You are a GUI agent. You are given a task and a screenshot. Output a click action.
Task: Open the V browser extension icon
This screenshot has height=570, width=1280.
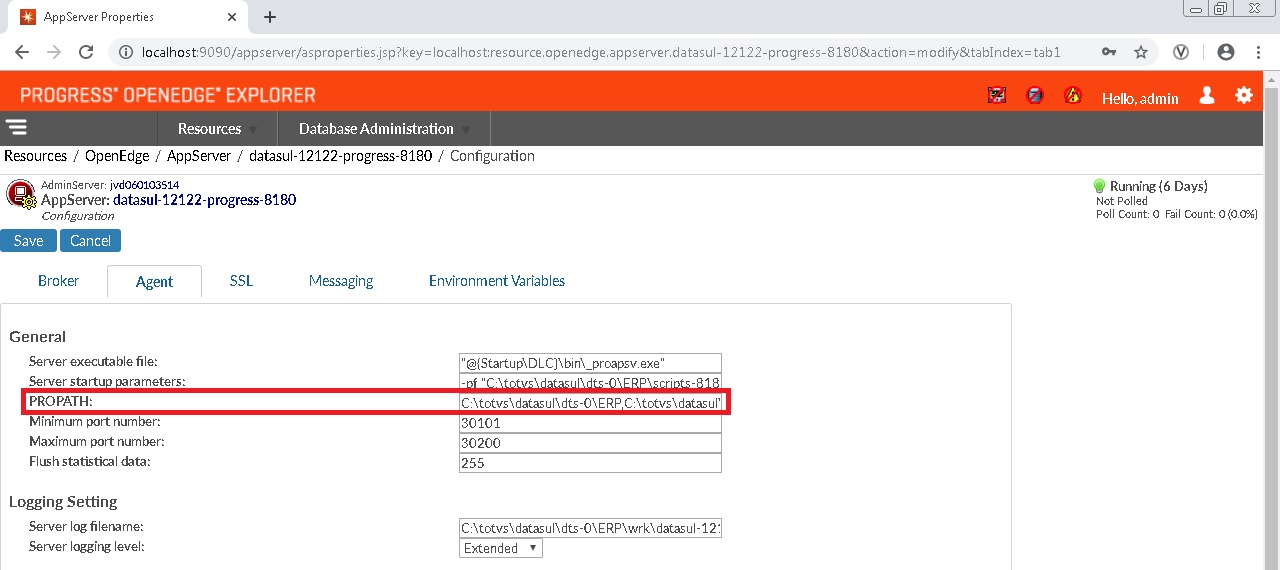[1181, 52]
